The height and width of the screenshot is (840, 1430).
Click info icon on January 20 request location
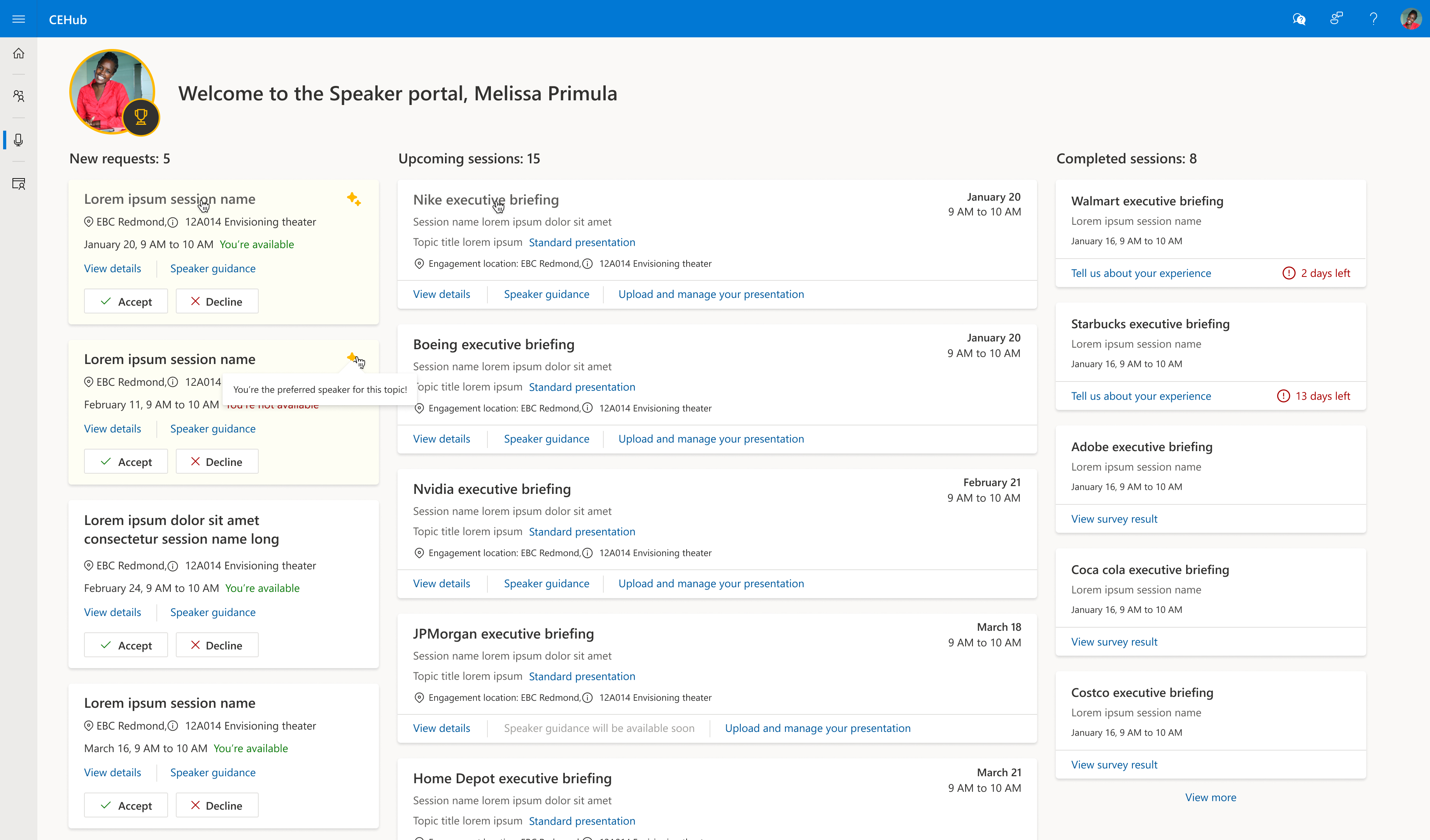173,222
